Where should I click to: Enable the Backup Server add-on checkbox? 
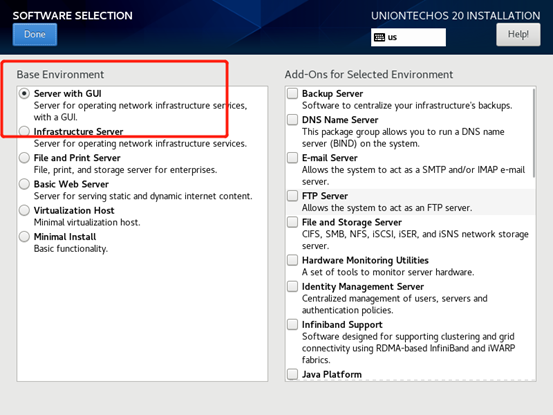[x=292, y=93]
